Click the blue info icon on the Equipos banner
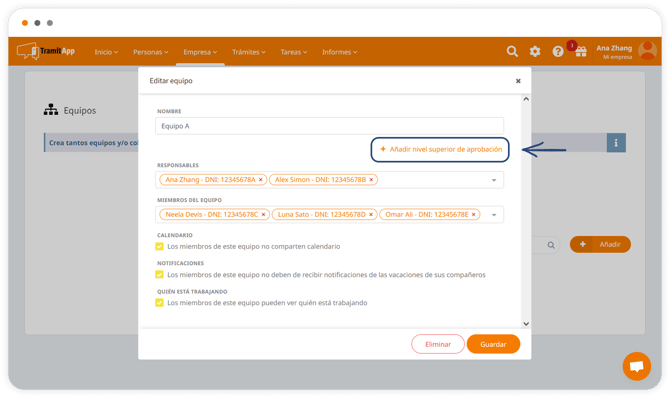Image resolution: width=670 pixels, height=398 pixels. coord(616,143)
